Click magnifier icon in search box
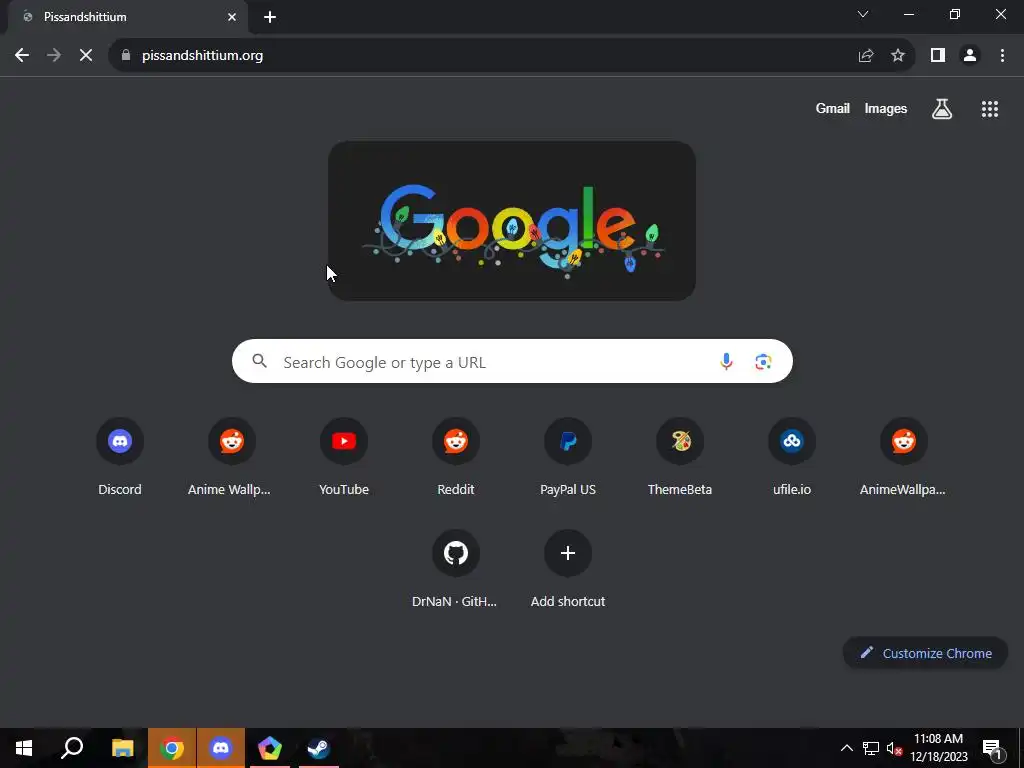The image size is (1024, 768). click(259, 360)
